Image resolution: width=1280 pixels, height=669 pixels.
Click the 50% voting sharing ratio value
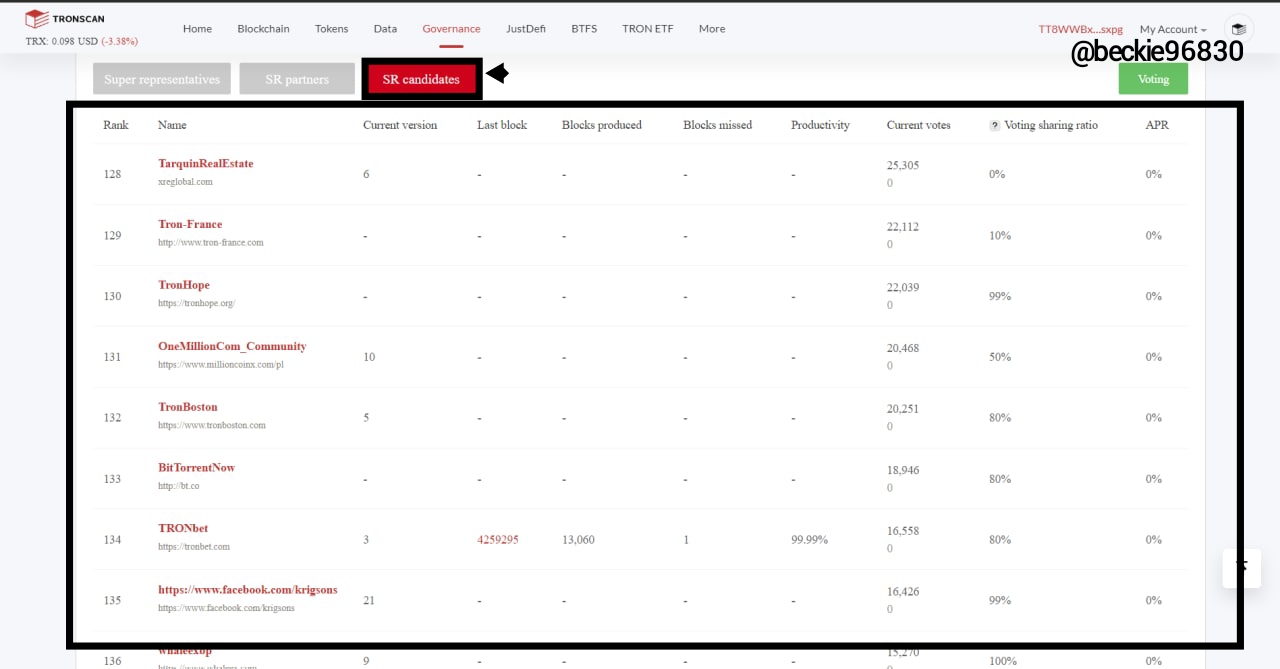(1000, 357)
